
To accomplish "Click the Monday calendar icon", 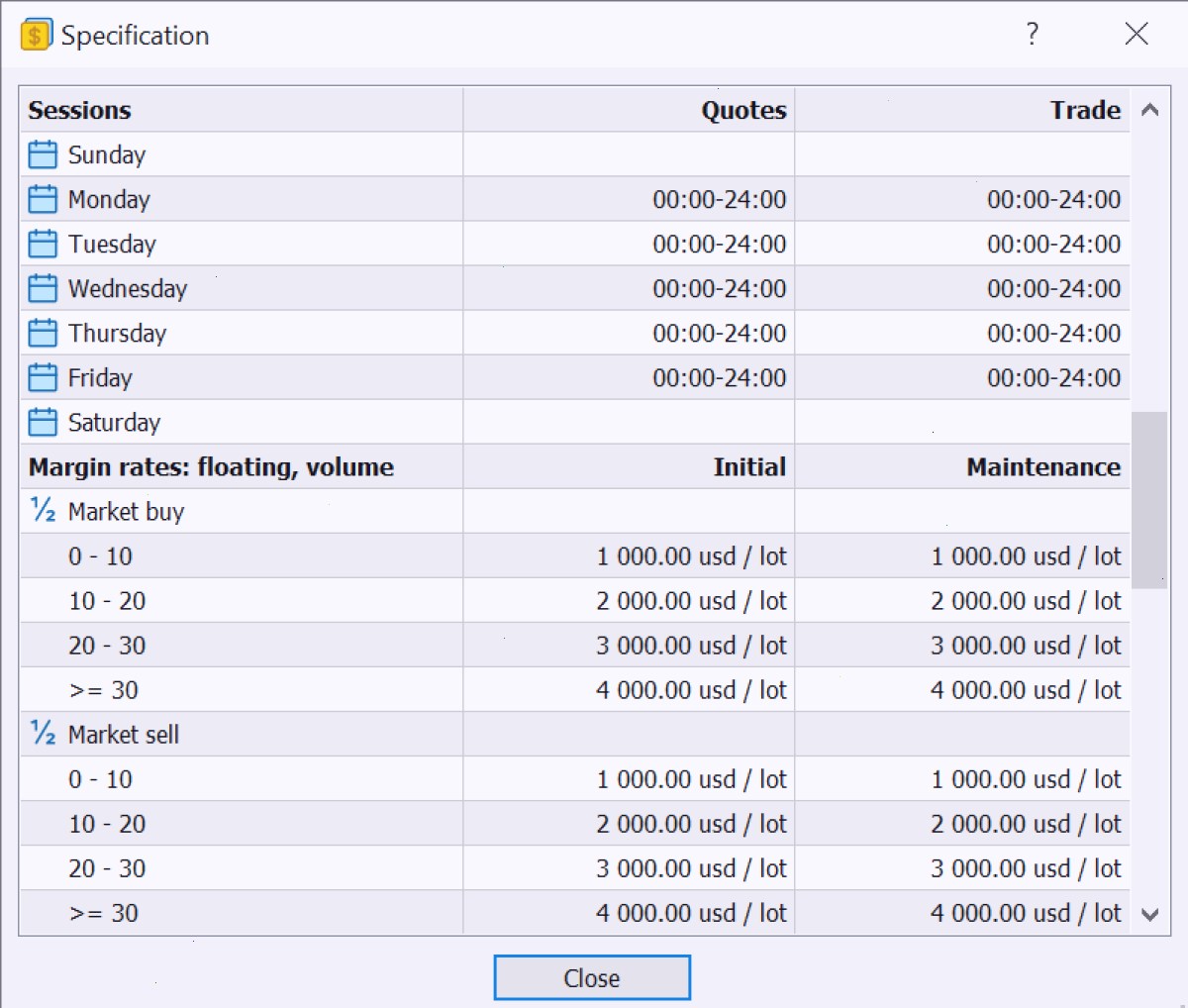I will 43,199.
